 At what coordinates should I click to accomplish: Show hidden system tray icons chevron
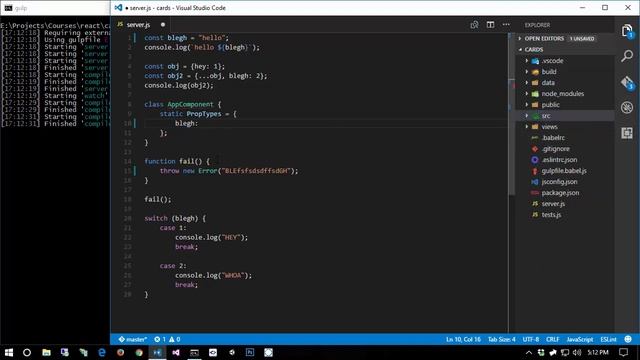point(529,353)
